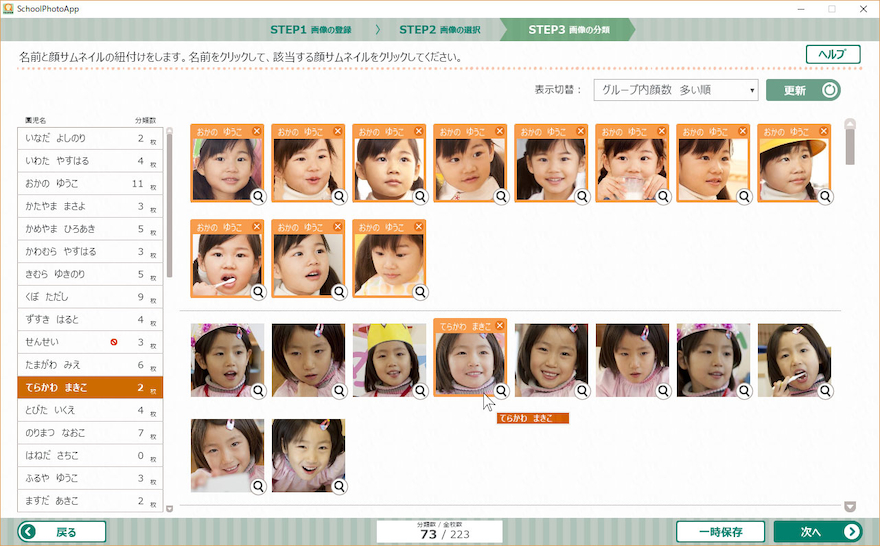Go to STEP2 画像の選択

pos(439,30)
